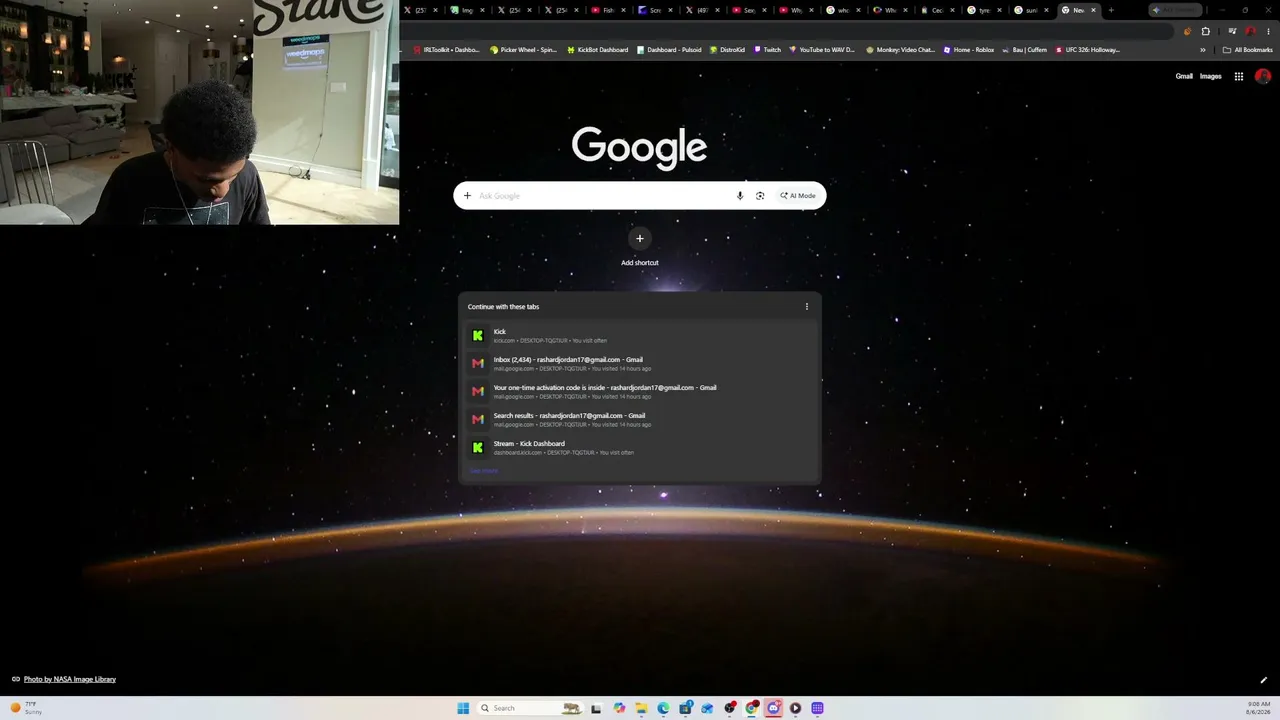Open the Bau | Cuffem bookmark

pyautogui.click(x=1025, y=50)
